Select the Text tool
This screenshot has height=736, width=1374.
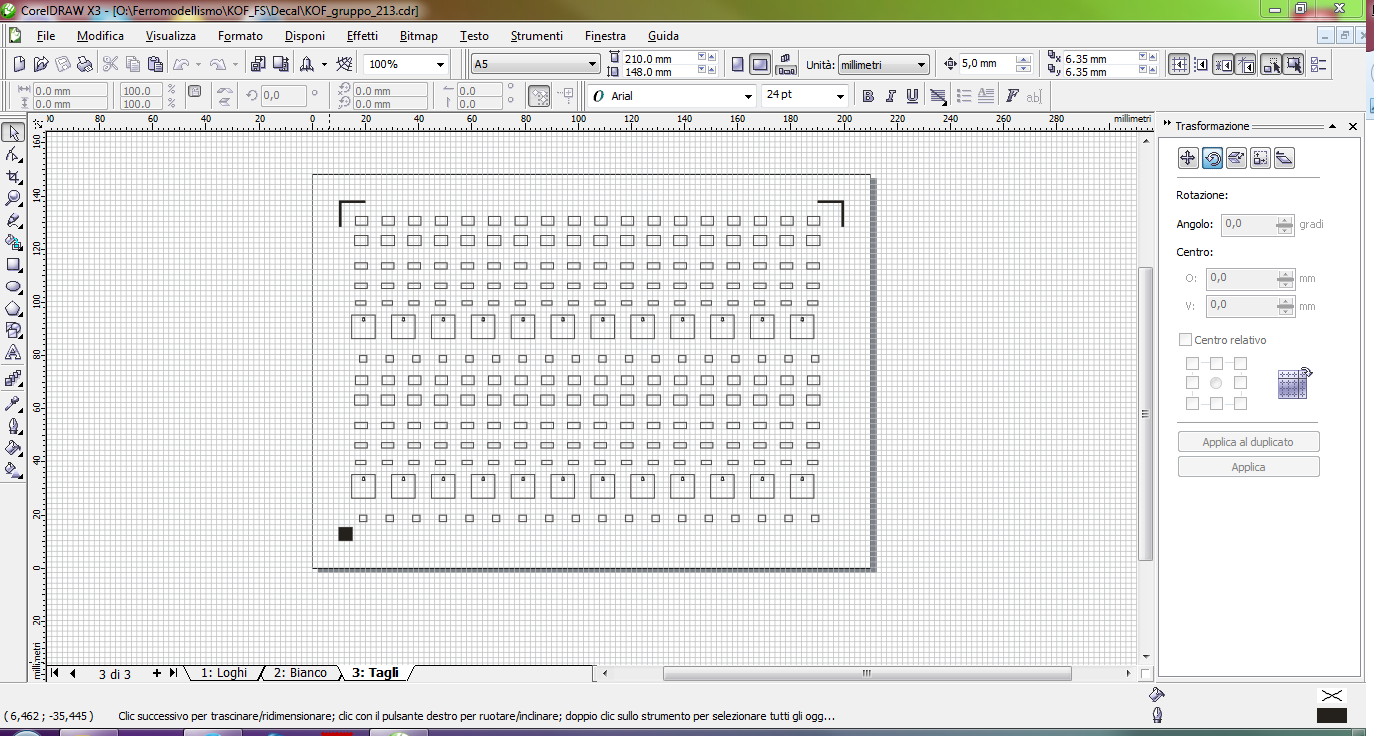pos(13,353)
